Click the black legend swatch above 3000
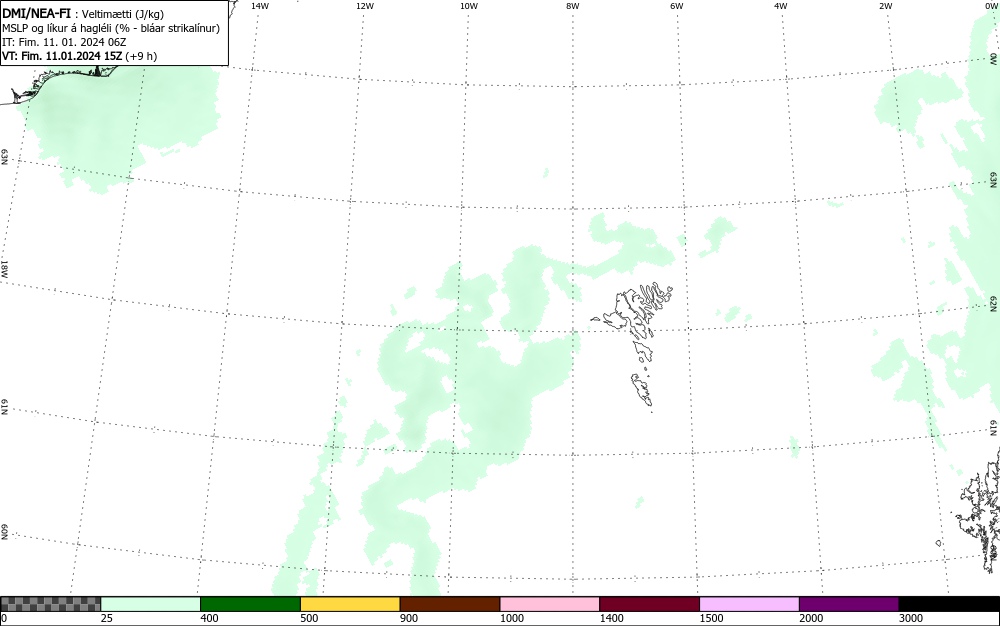Viewport: 1000px width, 626px height. pyautogui.click(x=949, y=604)
